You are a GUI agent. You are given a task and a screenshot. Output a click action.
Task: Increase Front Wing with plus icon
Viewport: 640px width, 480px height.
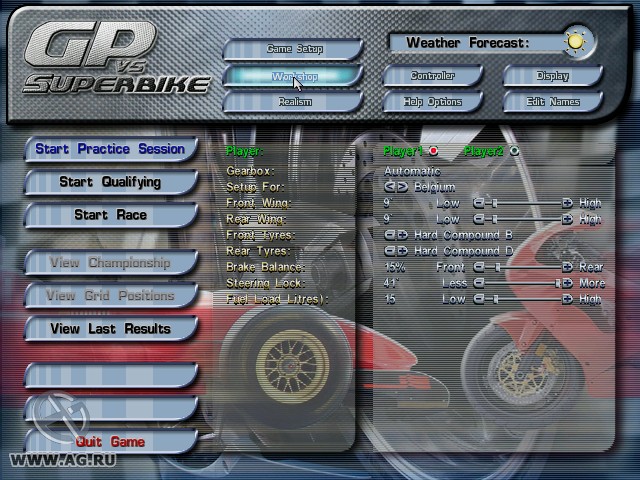click(567, 203)
